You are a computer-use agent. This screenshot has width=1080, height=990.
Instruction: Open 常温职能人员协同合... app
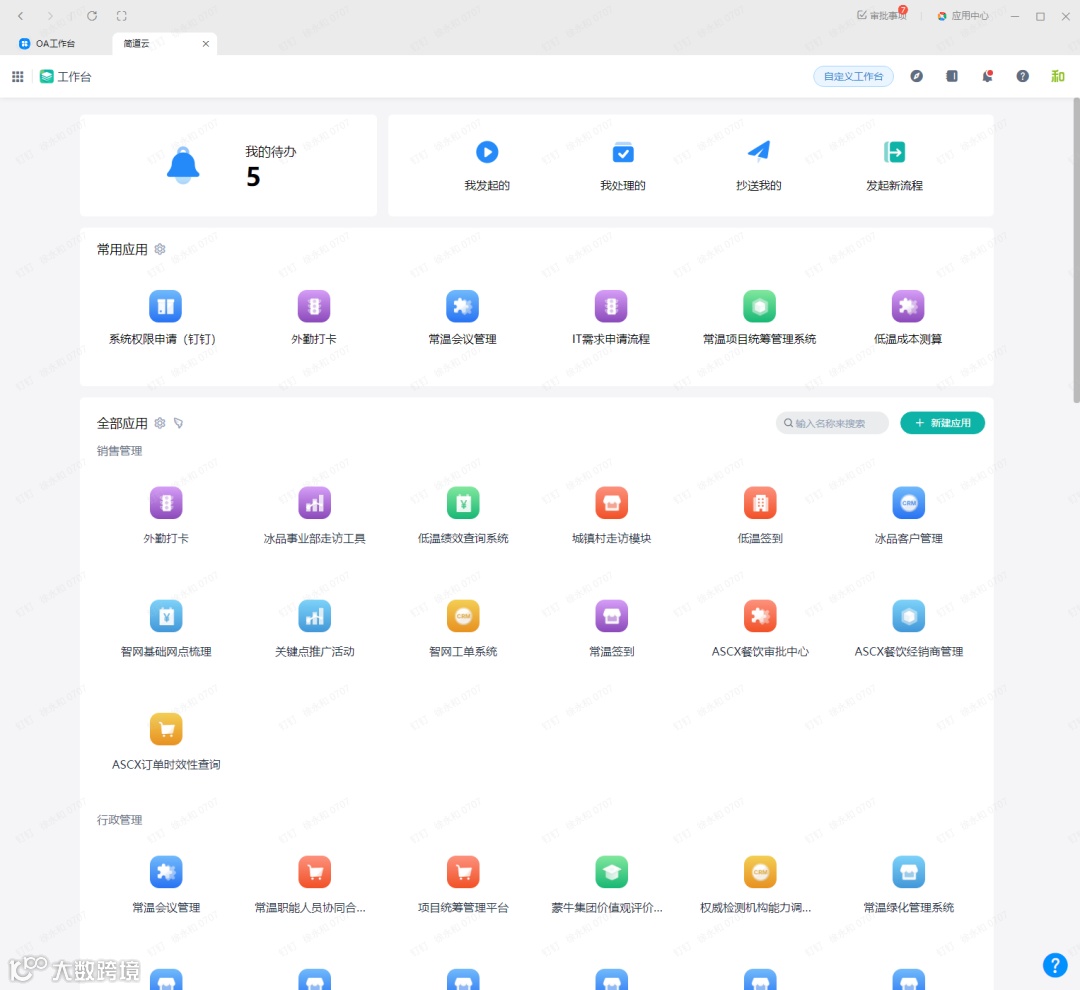pos(315,872)
